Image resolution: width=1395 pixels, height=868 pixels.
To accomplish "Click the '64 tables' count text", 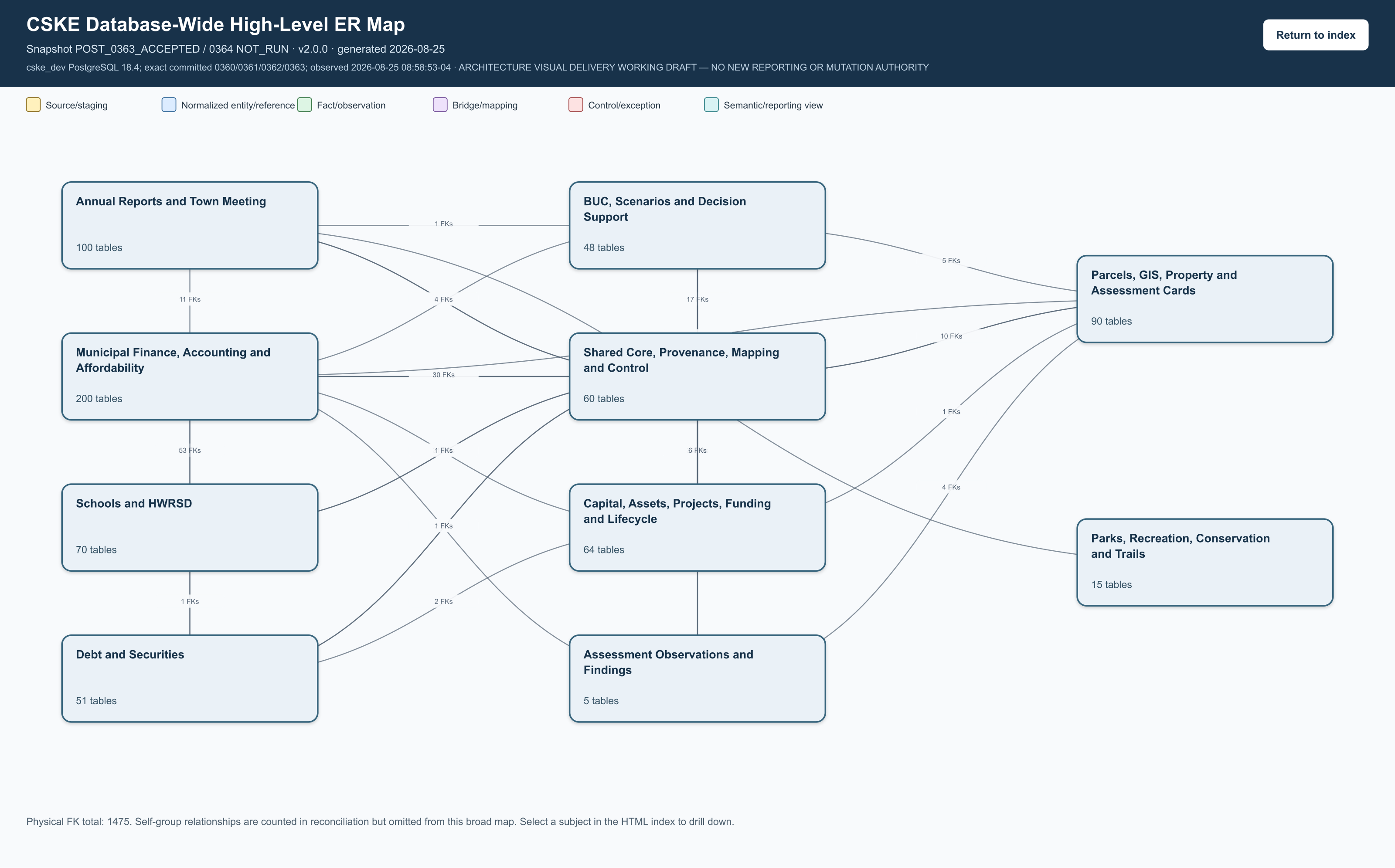I will pos(604,550).
